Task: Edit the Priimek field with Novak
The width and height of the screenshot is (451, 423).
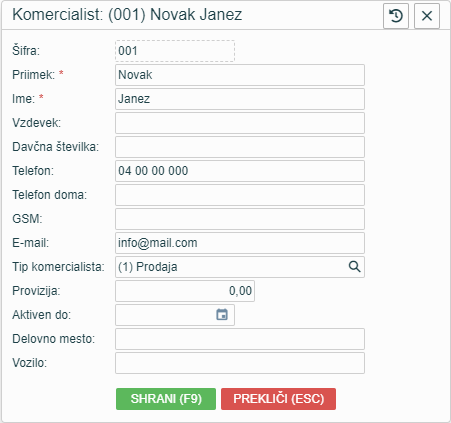Action: tap(240, 75)
